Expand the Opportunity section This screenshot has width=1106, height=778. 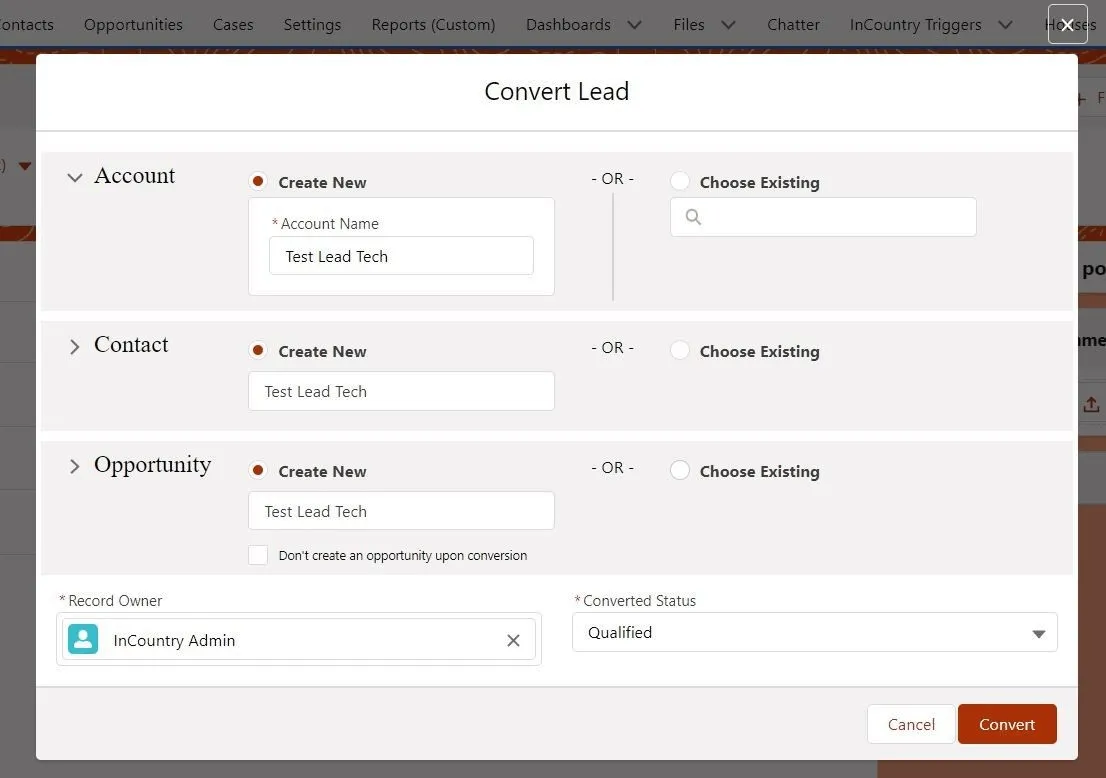coord(74,467)
